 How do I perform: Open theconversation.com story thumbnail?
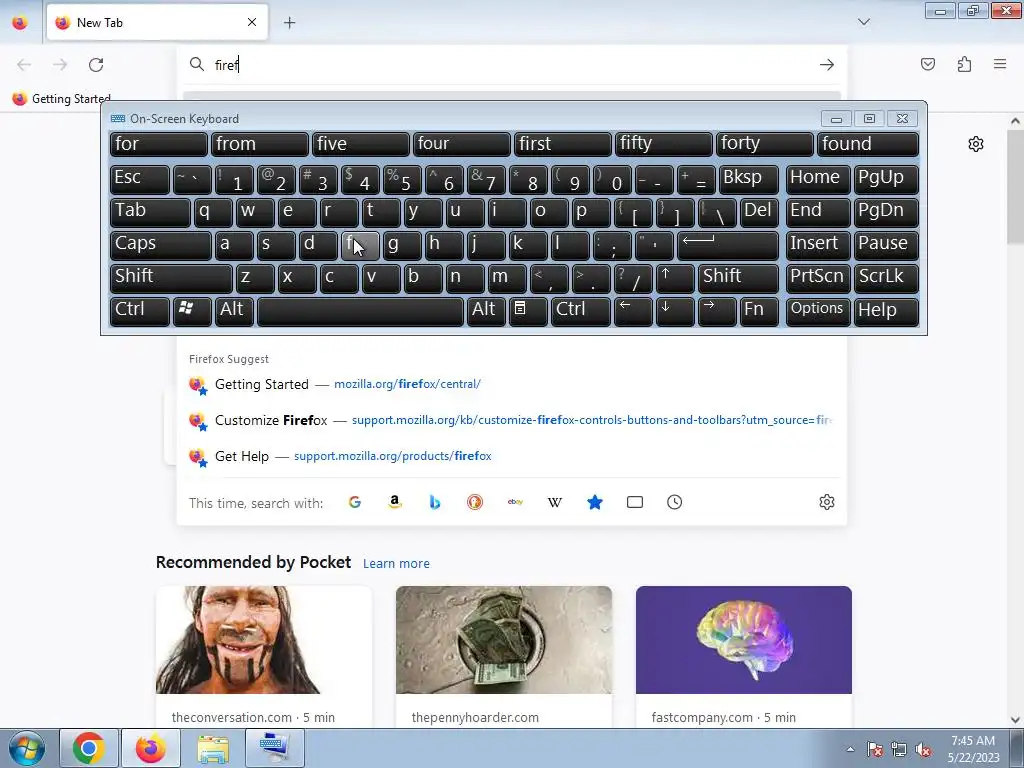[x=264, y=640]
